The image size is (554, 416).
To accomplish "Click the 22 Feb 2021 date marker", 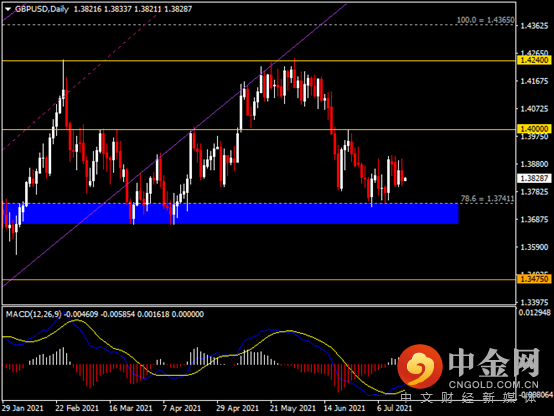I will 77,408.
